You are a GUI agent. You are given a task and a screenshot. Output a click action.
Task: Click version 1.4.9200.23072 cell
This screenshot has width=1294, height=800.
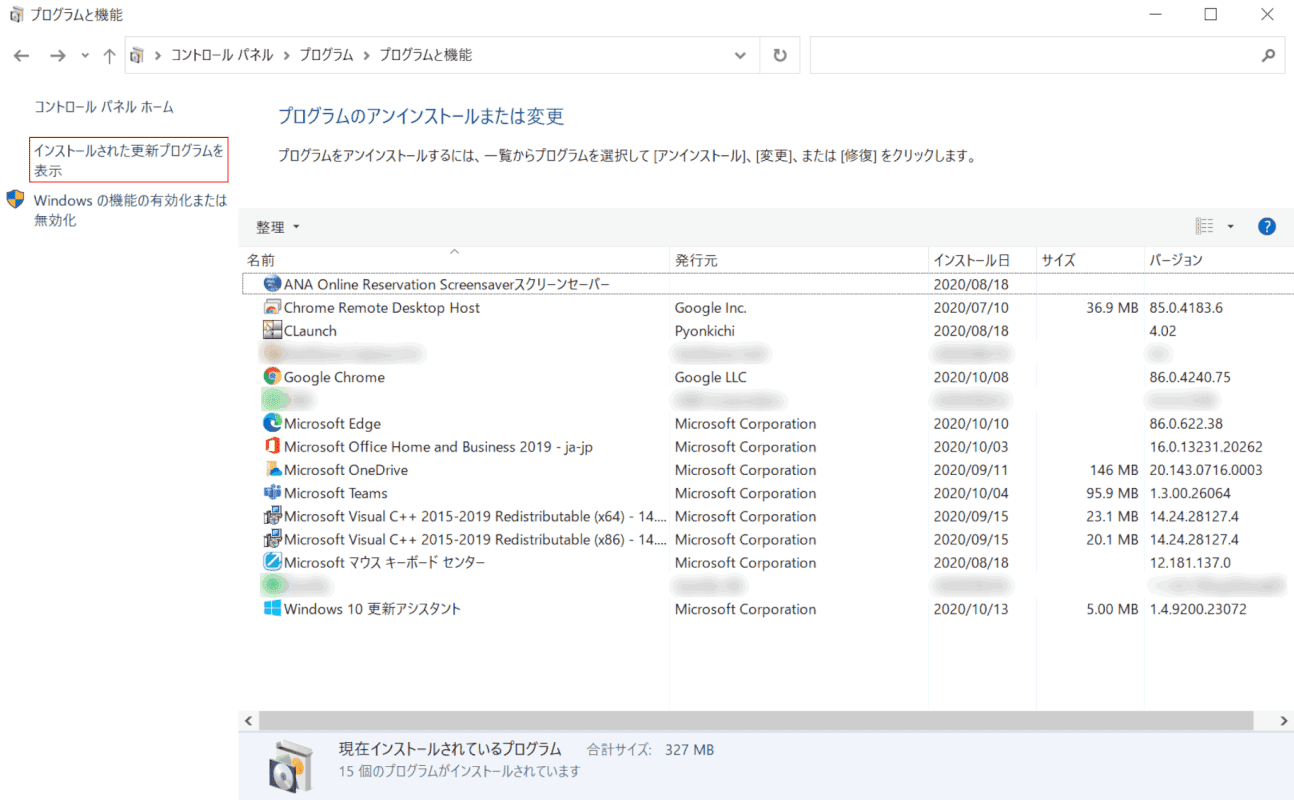pyautogui.click(x=1198, y=609)
